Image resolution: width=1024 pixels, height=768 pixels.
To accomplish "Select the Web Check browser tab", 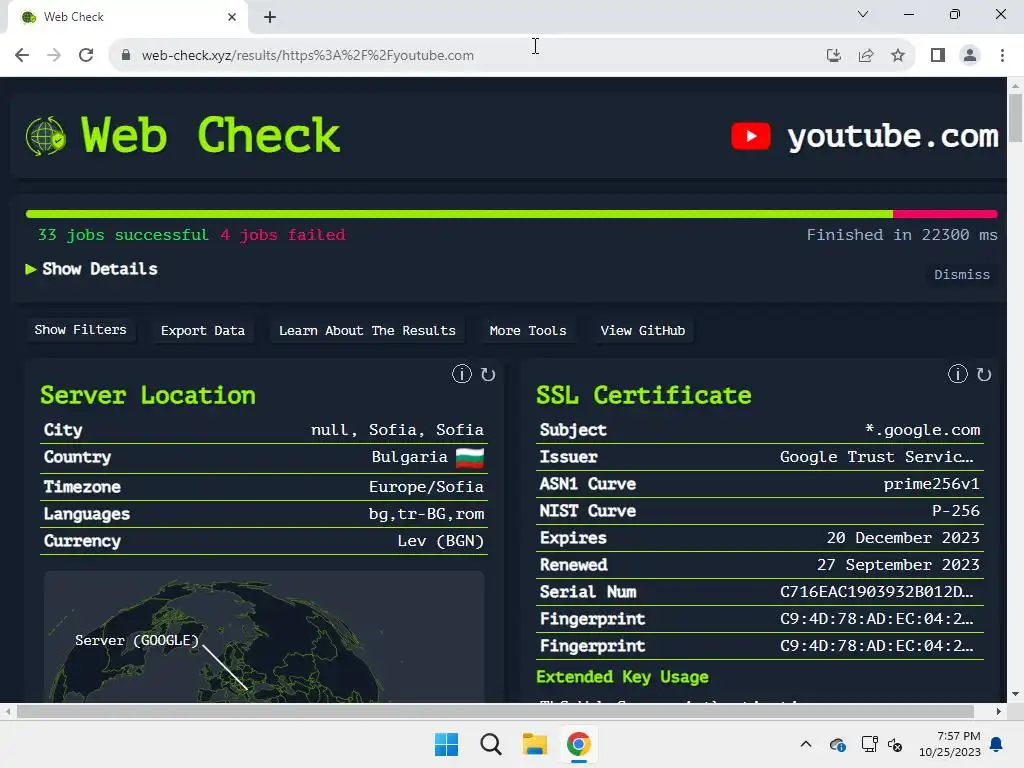I will coord(127,17).
